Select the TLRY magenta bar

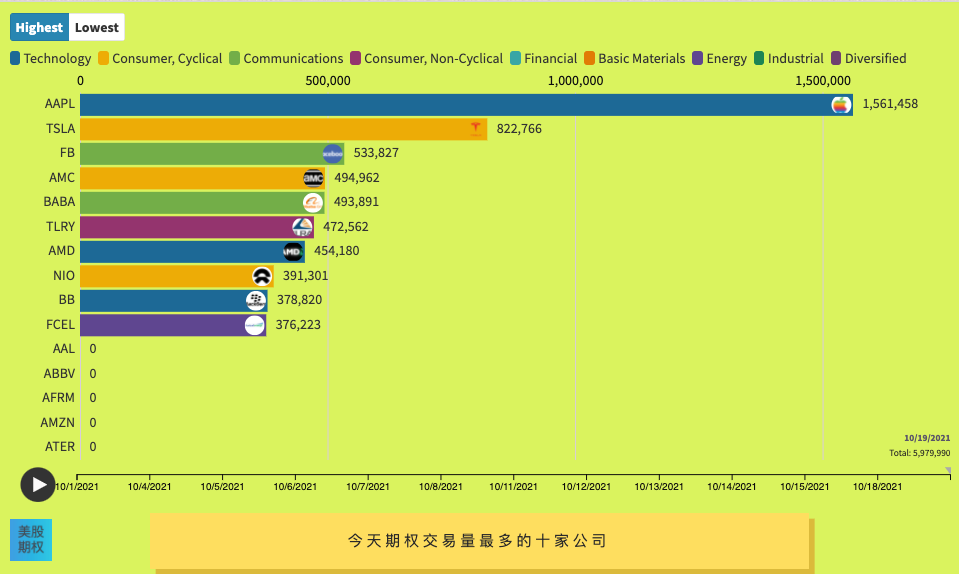click(x=197, y=227)
